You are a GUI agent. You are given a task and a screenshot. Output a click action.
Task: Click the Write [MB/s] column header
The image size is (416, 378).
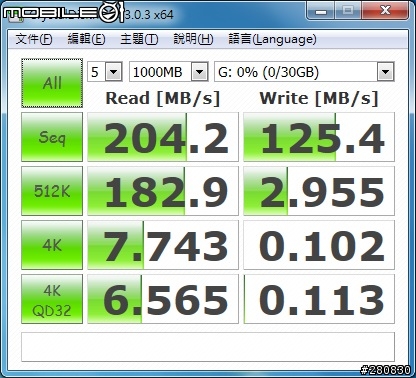319,98
